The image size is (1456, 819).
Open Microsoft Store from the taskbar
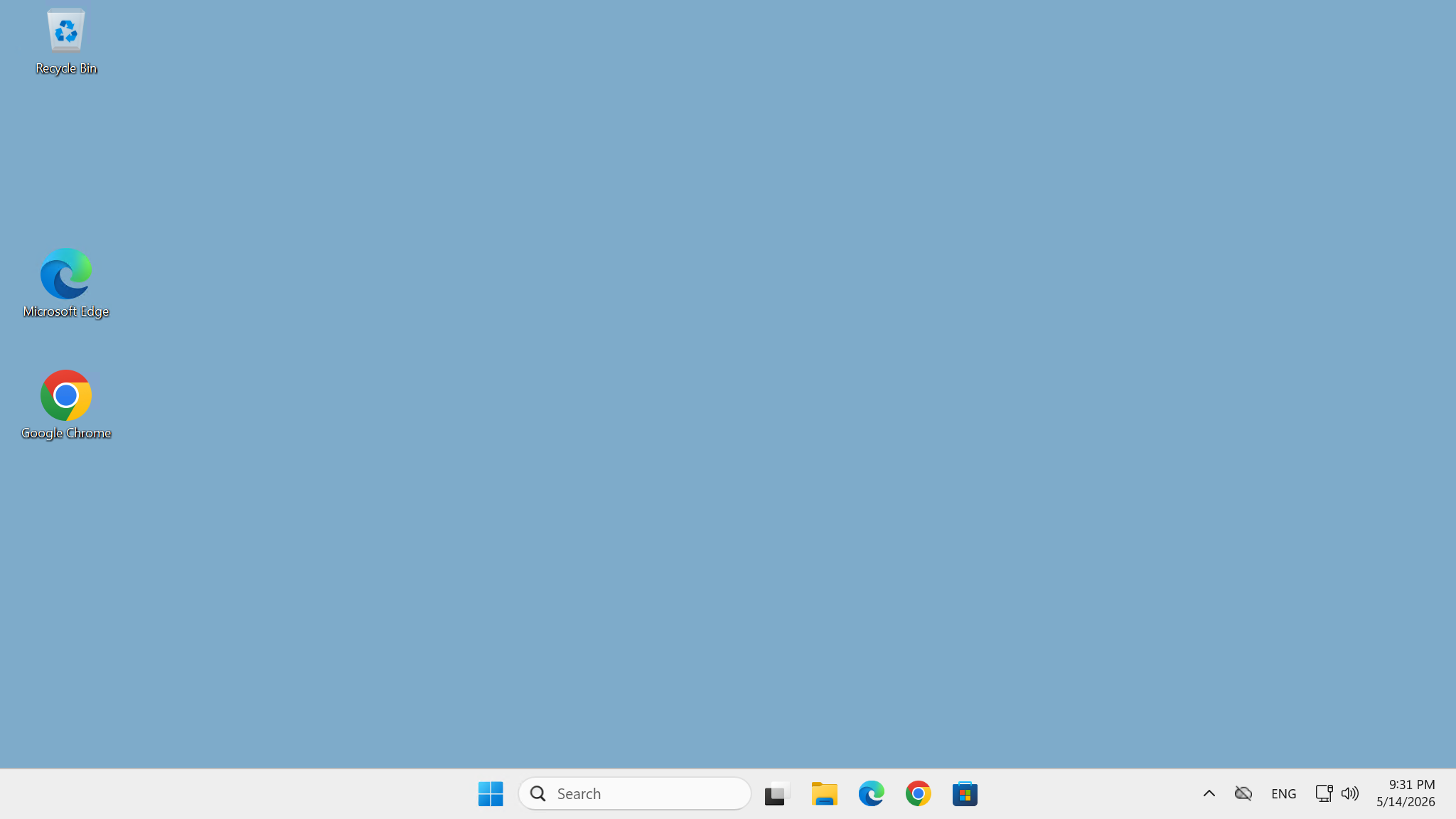965,793
